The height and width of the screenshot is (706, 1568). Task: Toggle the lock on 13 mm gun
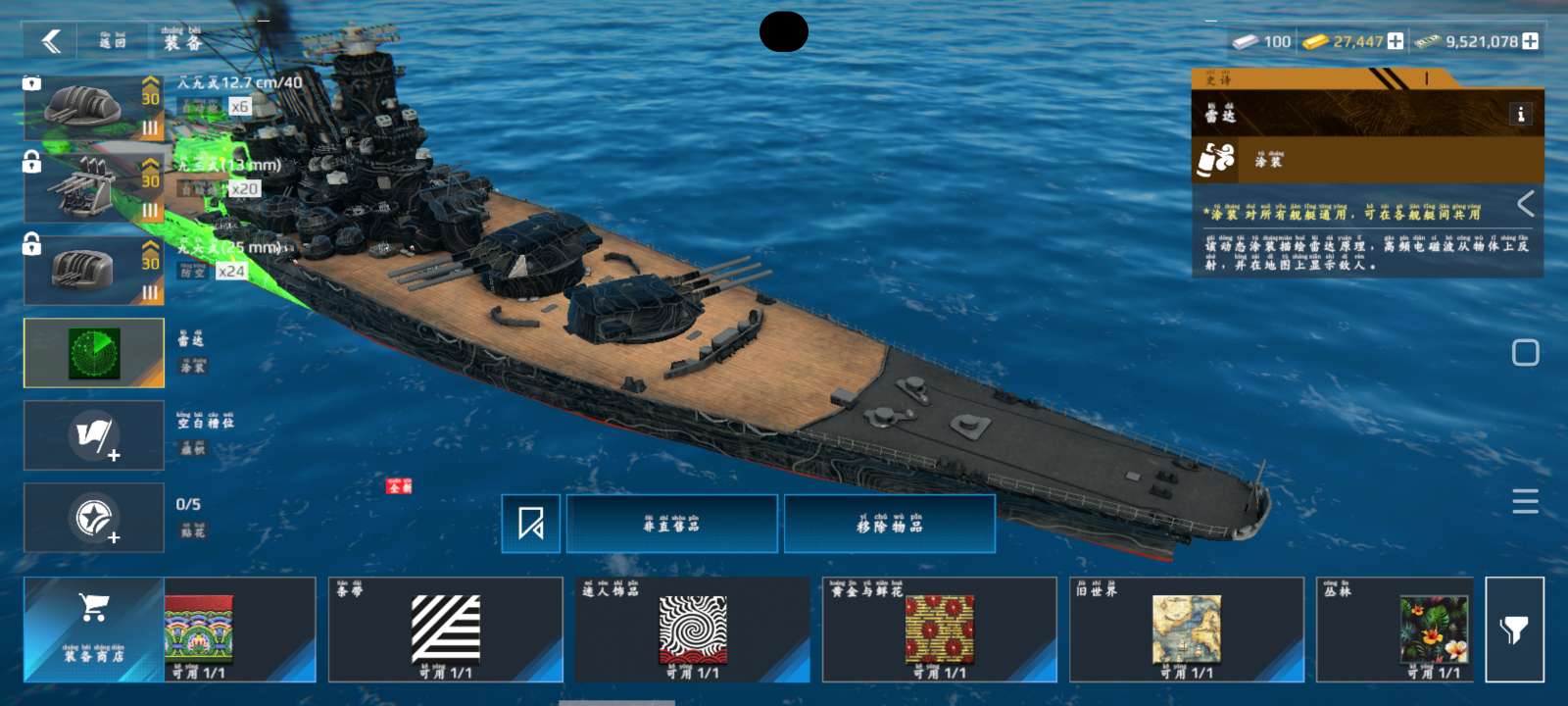(32, 162)
